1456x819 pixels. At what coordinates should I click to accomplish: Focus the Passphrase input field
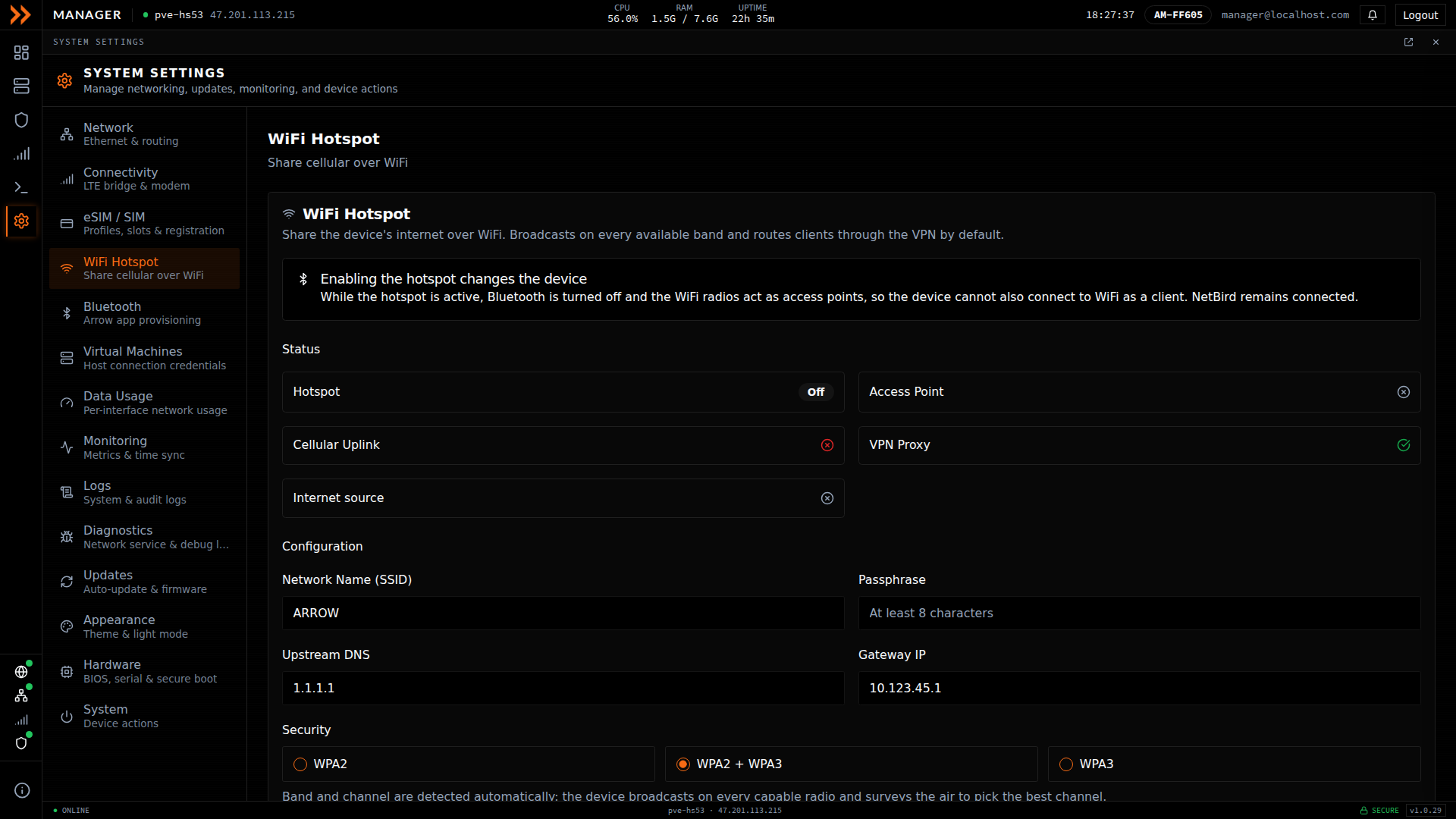1139,613
